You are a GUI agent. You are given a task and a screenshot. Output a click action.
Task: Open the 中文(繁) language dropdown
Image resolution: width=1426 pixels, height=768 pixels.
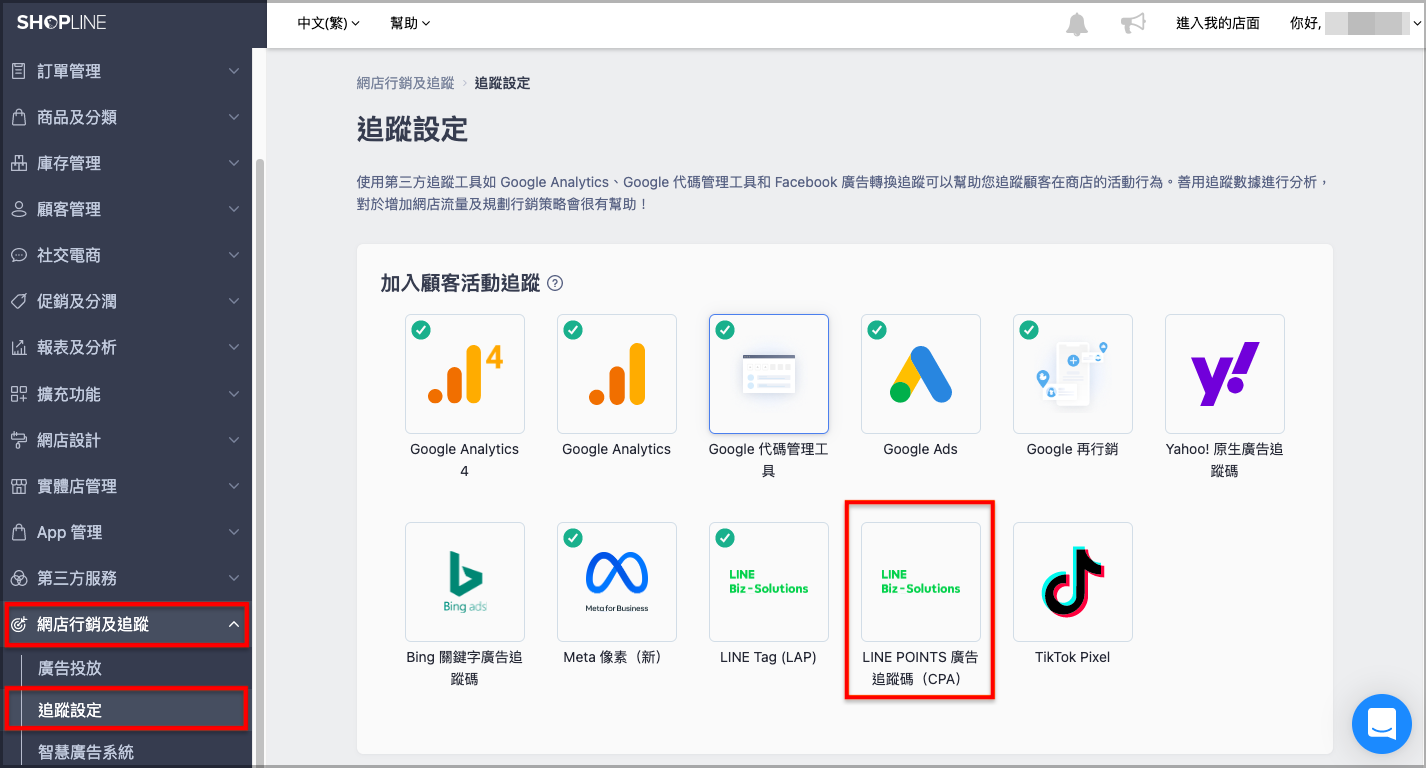(x=329, y=23)
